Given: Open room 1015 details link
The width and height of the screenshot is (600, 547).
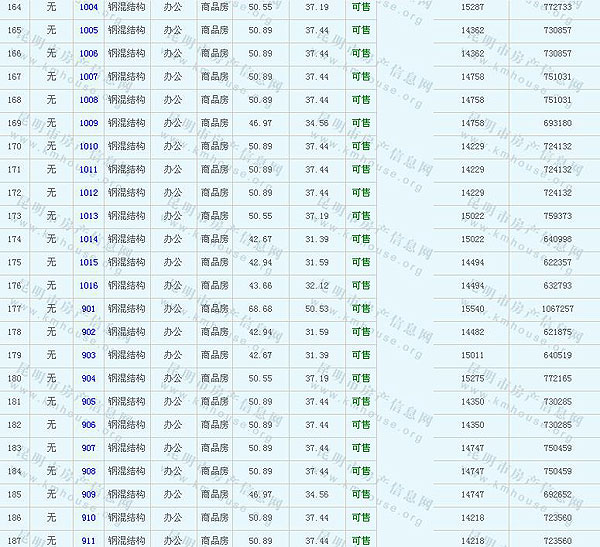Looking at the screenshot, I should [89, 262].
